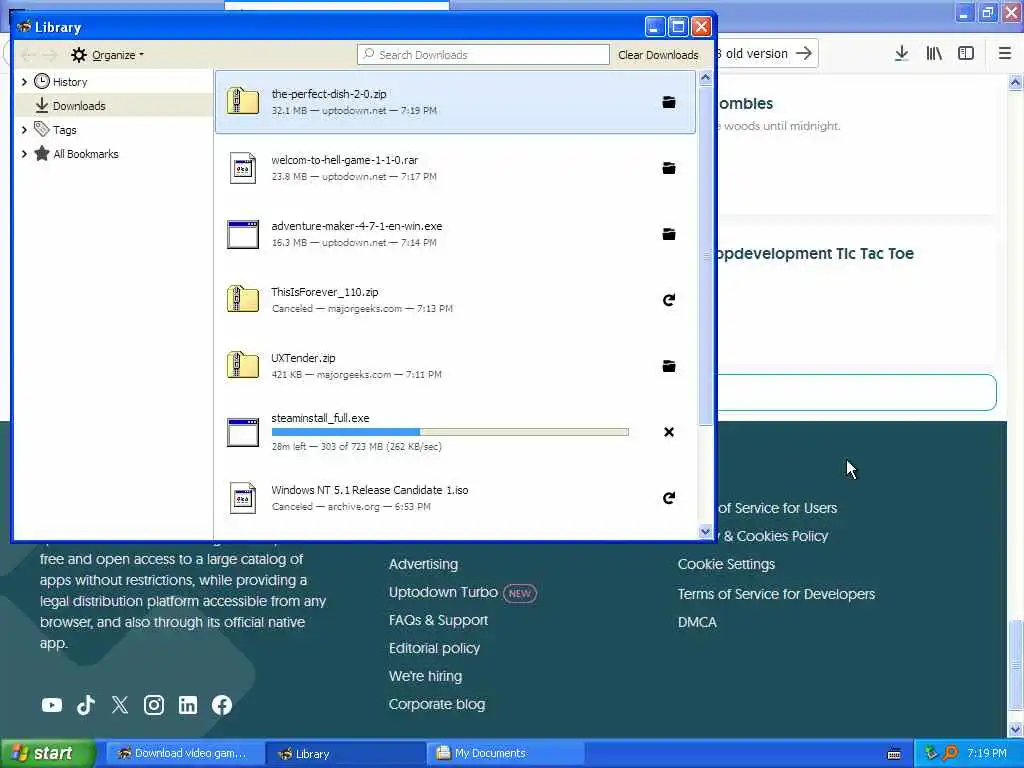Open the browser hamburger menu

click(1005, 54)
